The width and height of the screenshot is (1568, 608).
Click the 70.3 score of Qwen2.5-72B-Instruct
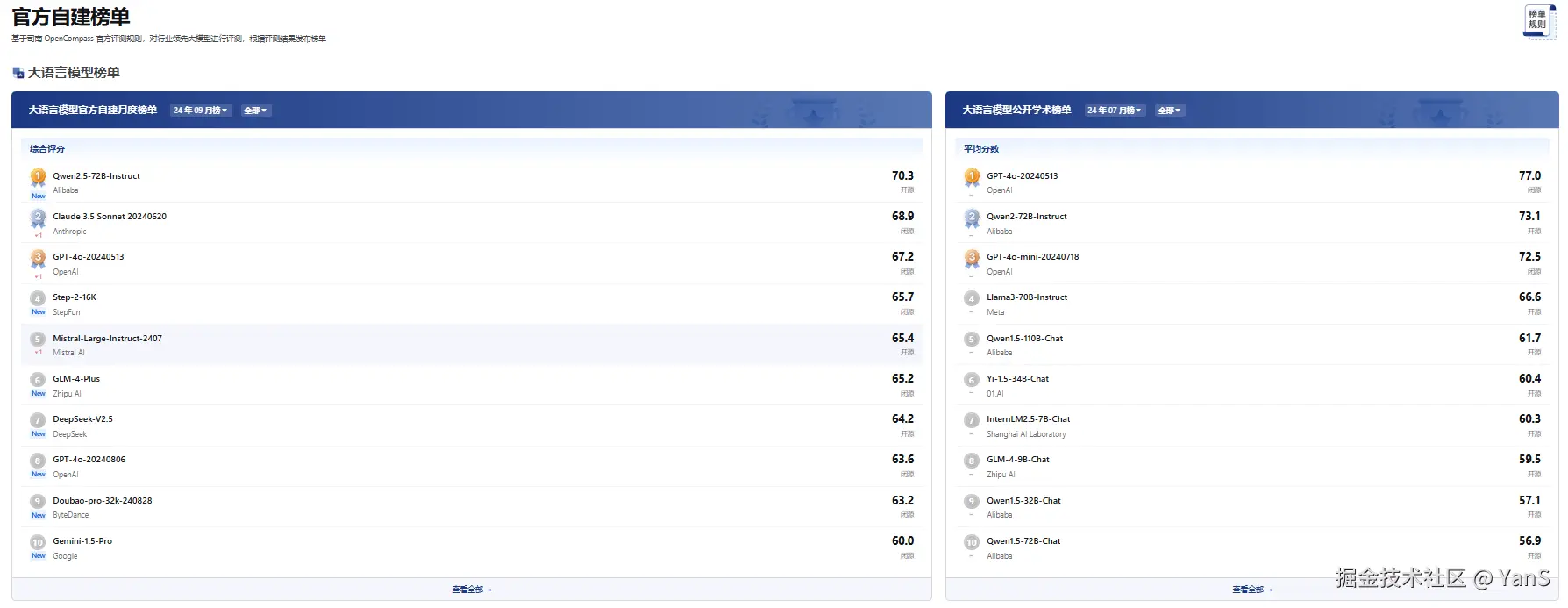pos(902,176)
